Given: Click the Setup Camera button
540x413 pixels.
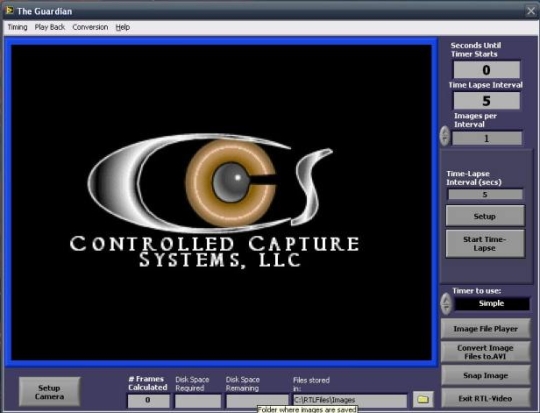Looking at the screenshot, I should click(x=50, y=392).
